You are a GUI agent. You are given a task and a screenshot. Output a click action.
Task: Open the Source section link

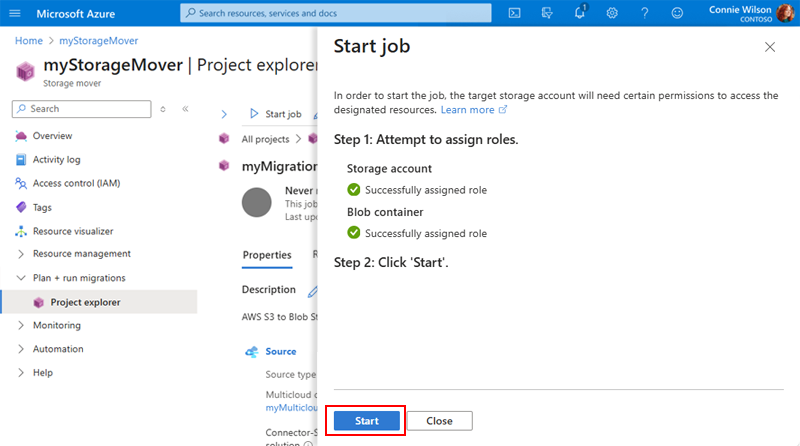tap(281, 352)
